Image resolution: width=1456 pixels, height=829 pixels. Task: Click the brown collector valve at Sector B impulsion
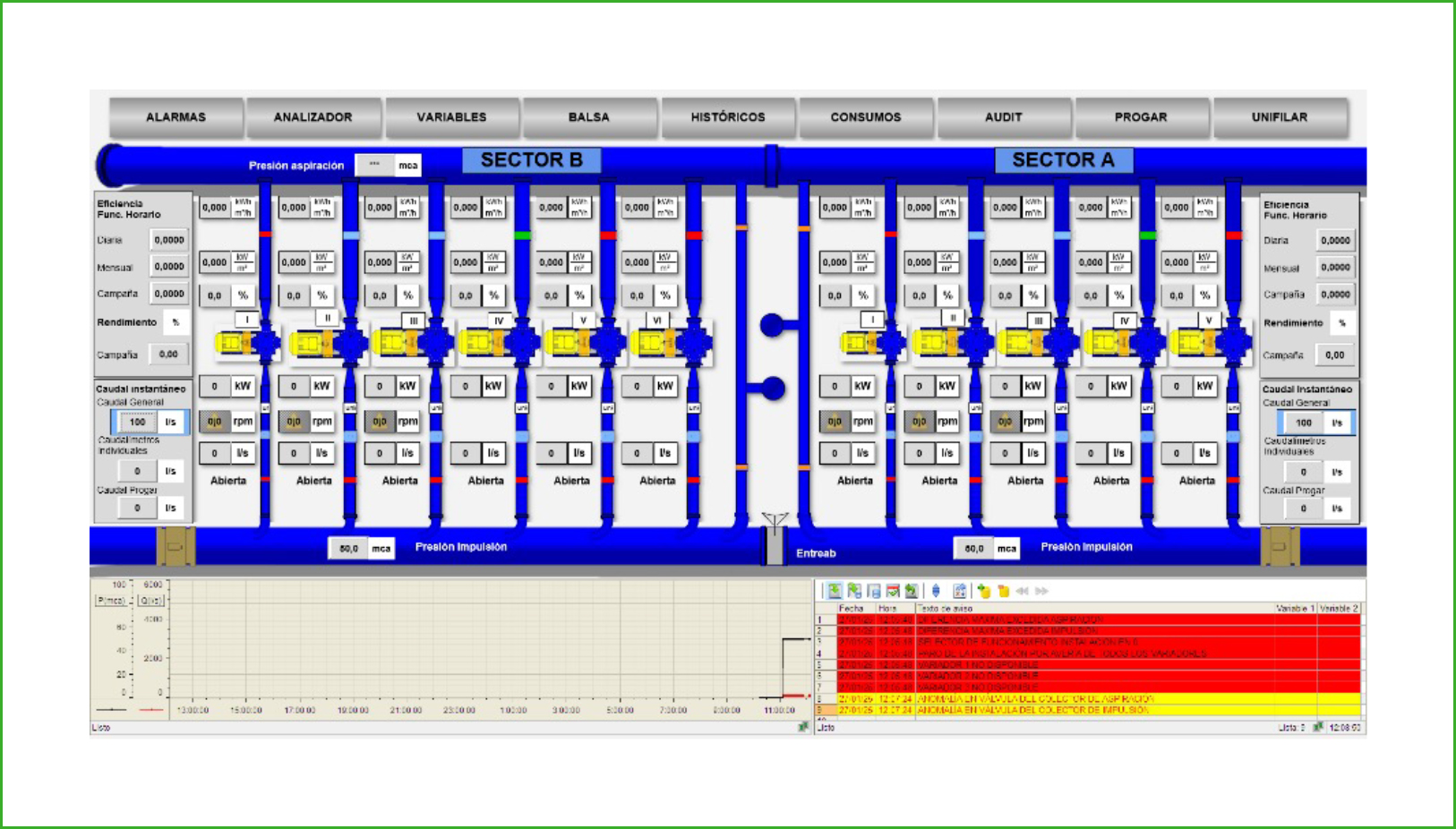coord(176,546)
